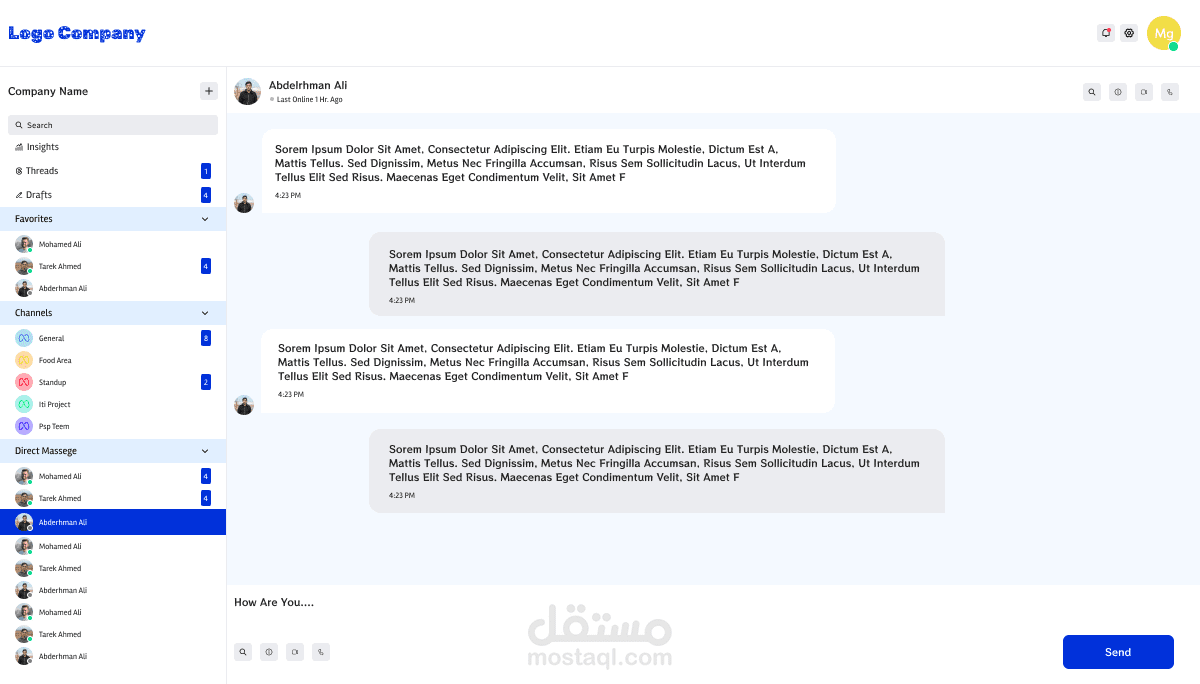This screenshot has width=1200, height=684.
Task: Click the search icon below message input
Action: 243,652
